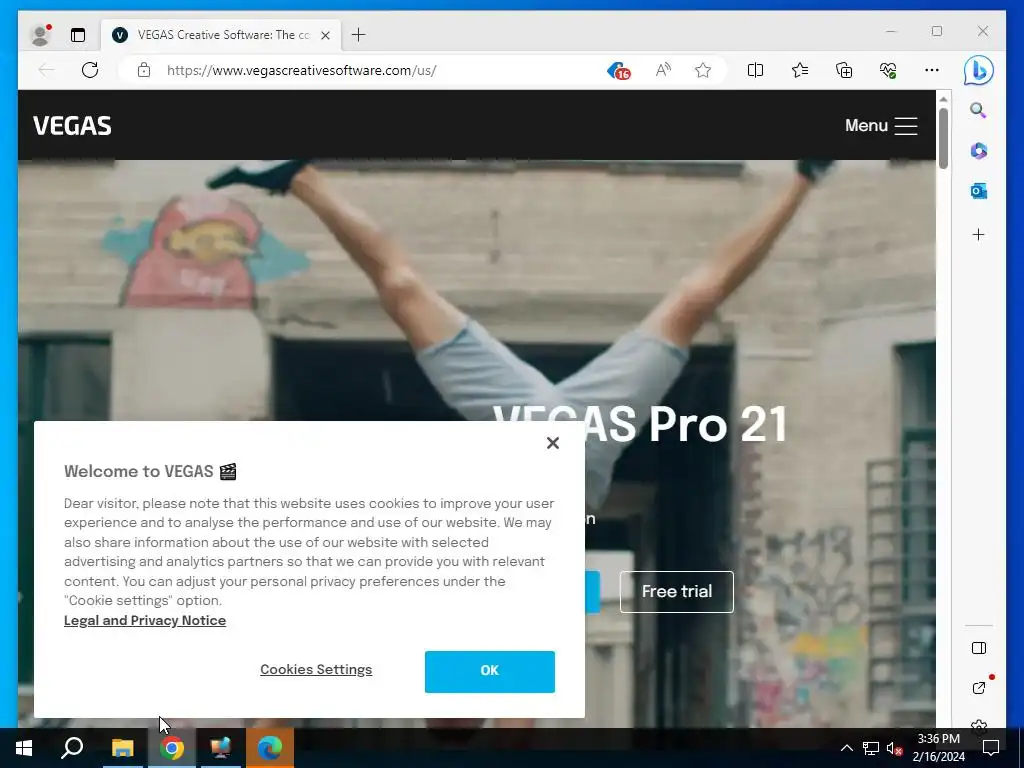Focus the address bar URL
This screenshot has width=1024, height=768.
coord(302,71)
